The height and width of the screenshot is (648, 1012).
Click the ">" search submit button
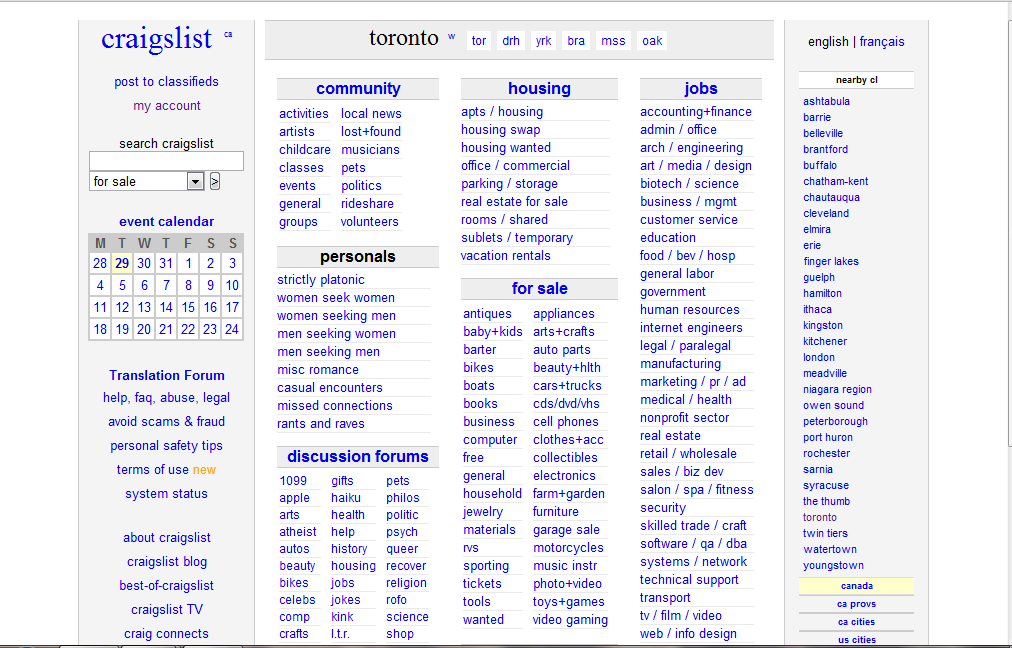tap(215, 181)
